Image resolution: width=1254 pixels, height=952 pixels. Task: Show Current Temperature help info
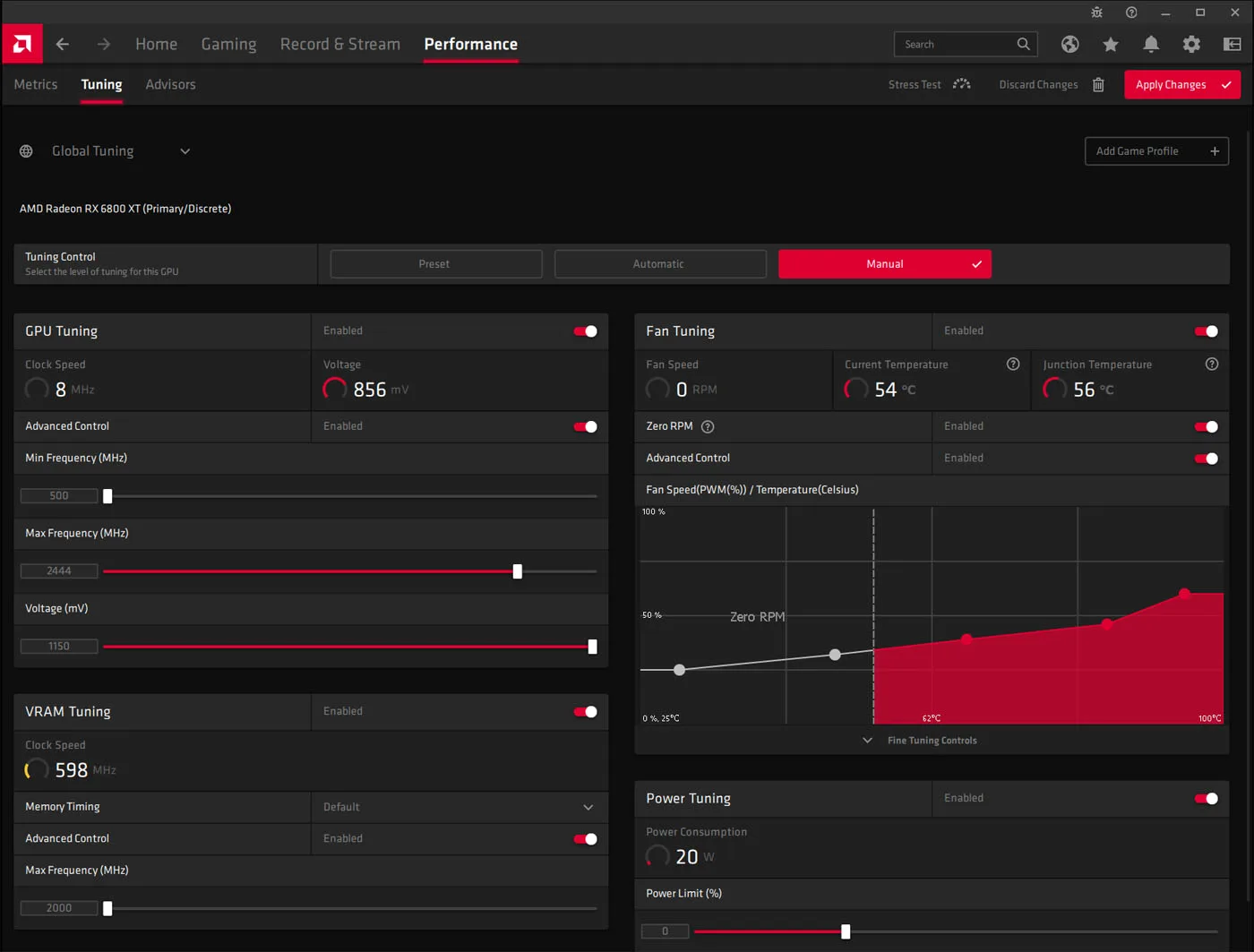point(1013,364)
